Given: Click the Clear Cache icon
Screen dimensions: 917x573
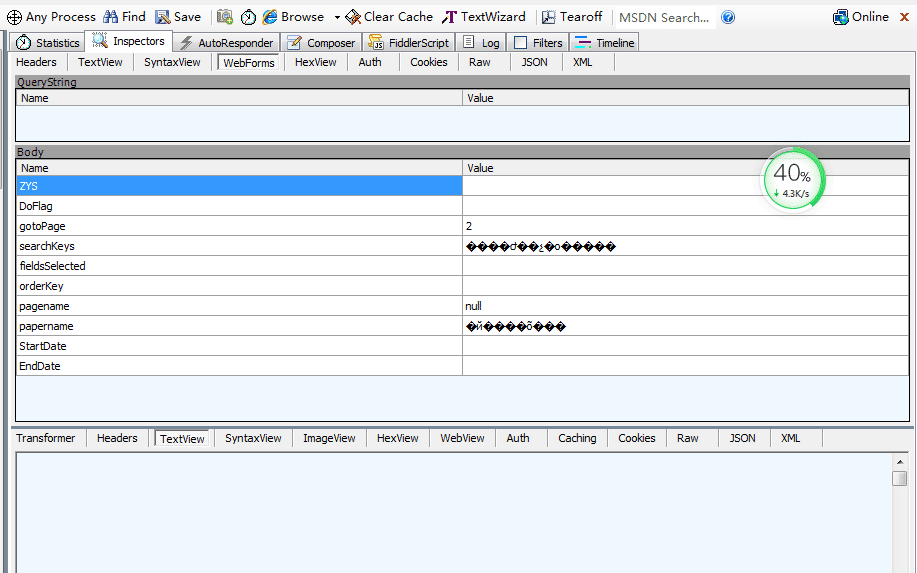Looking at the screenshot, I should coord(353,17).
